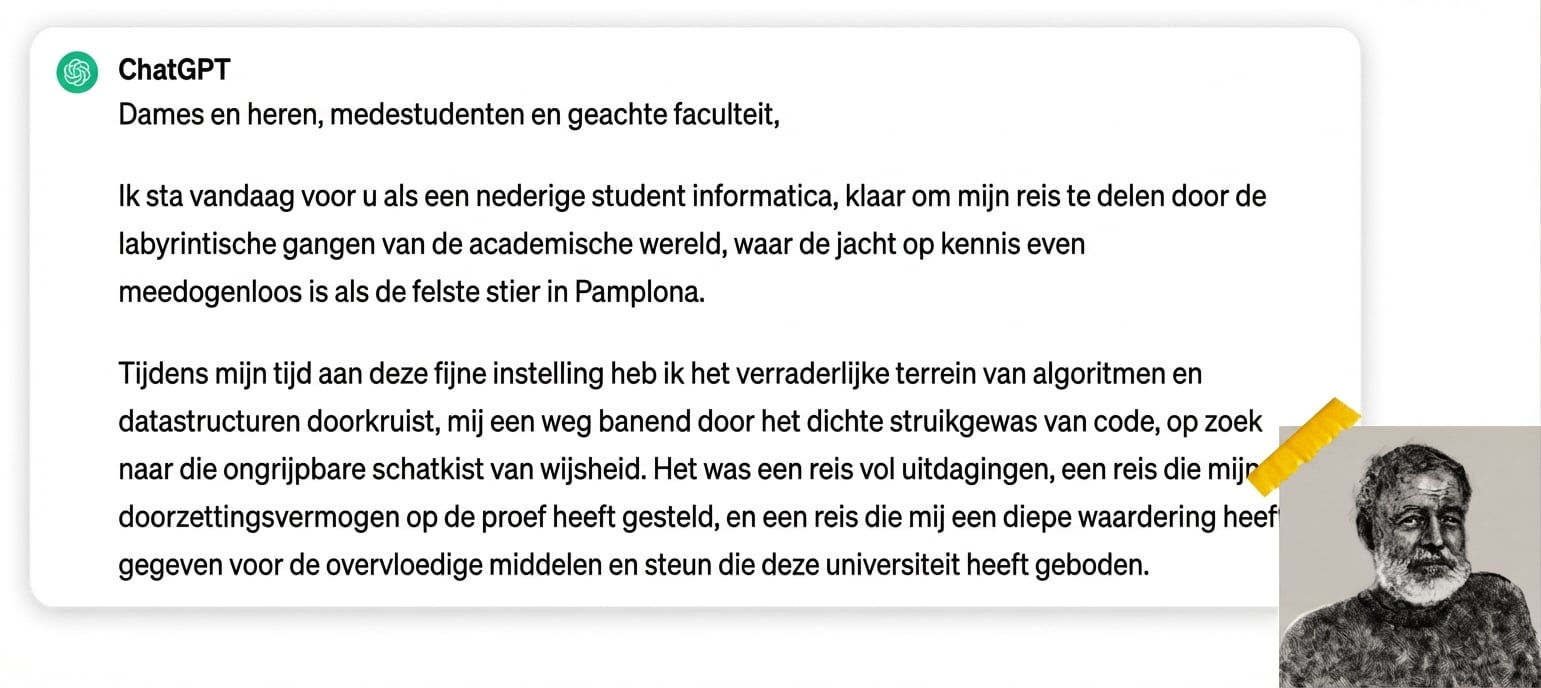This screenshot has width=1541, height=688.
Task: Click the green ChatGPT logo icon
Action: [x=77, y=71]
